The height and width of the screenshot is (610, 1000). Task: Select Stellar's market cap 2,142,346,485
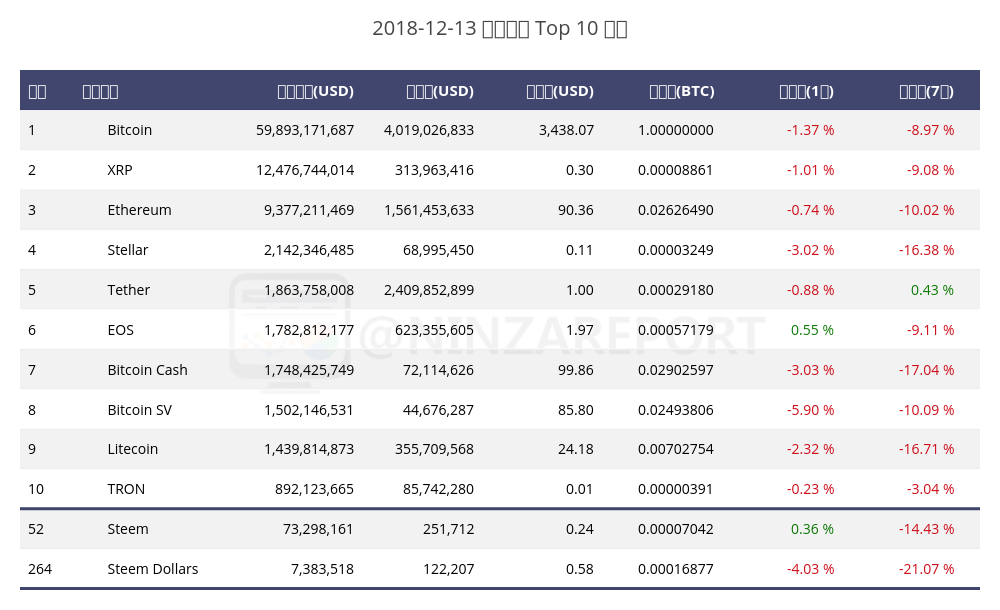click(x=309, y=250)
